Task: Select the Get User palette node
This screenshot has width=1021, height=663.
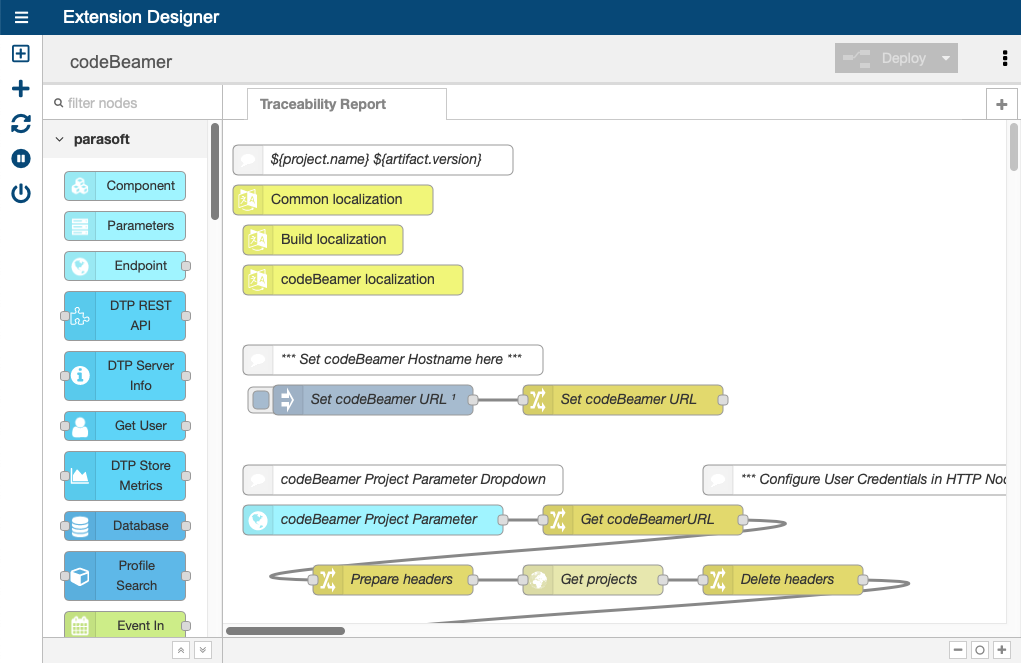Action: 125,426
